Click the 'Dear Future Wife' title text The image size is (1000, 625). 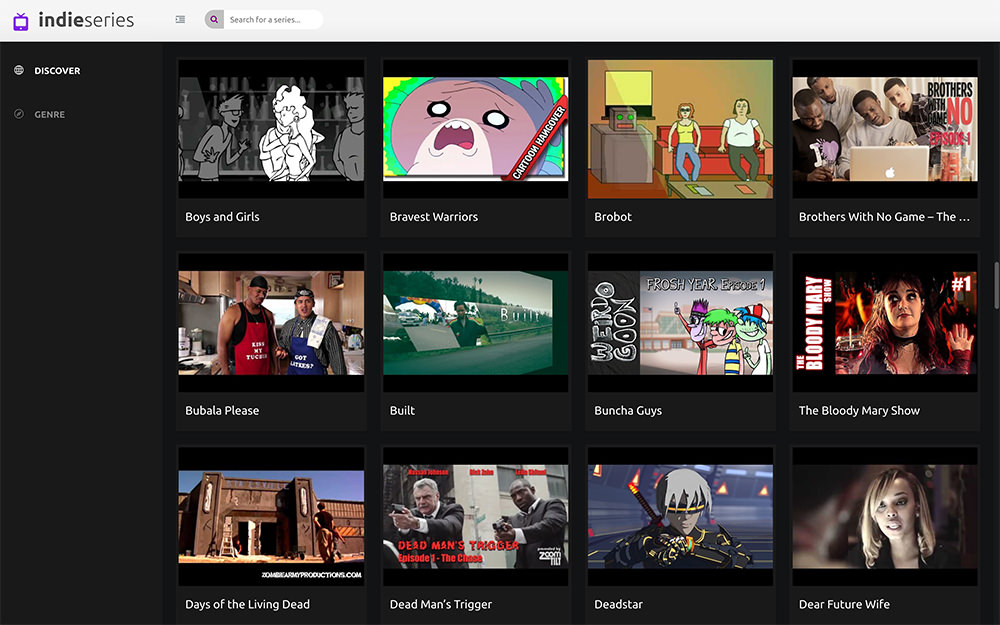pyautogui.click(x=844, y=605)
